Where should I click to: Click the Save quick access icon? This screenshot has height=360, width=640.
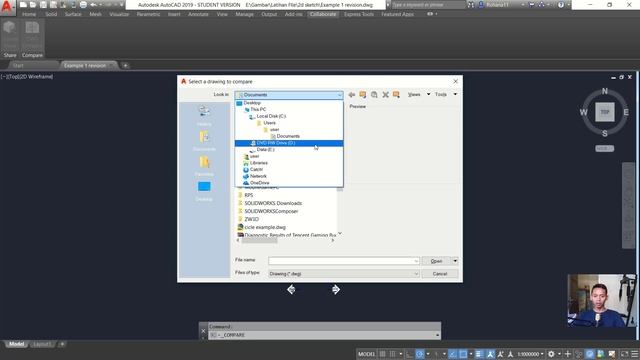click(x=43, y=5)
